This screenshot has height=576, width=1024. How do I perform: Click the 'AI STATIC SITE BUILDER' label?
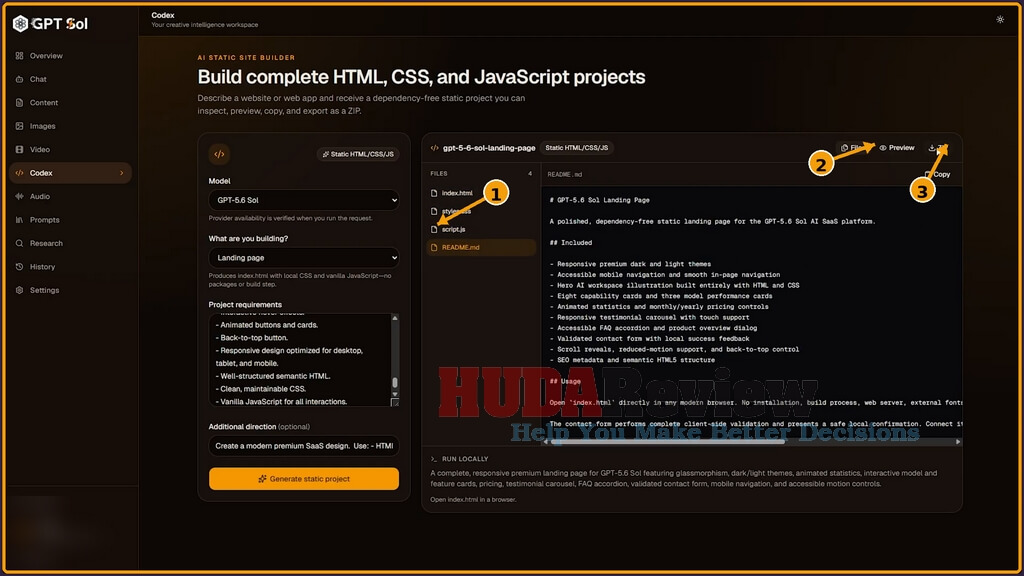pos(246,57)
